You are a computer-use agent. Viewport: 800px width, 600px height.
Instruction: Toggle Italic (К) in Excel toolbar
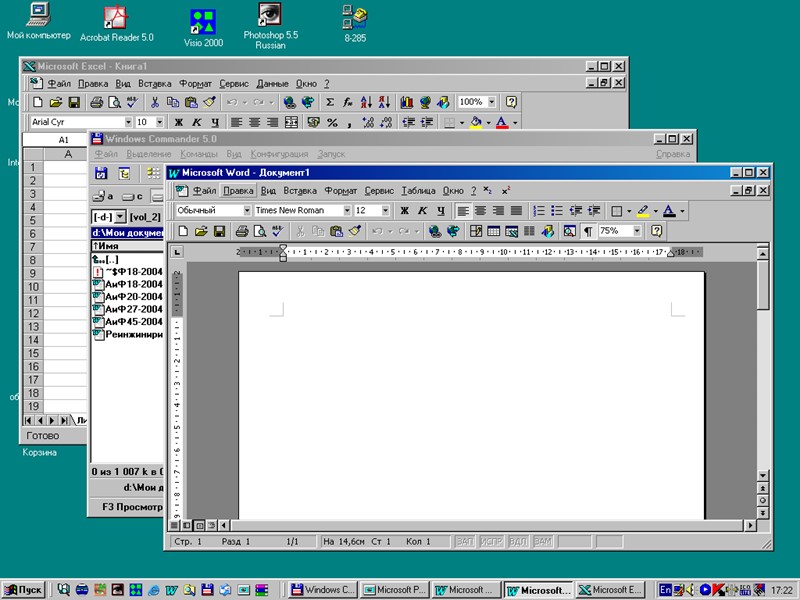[196, 122]
